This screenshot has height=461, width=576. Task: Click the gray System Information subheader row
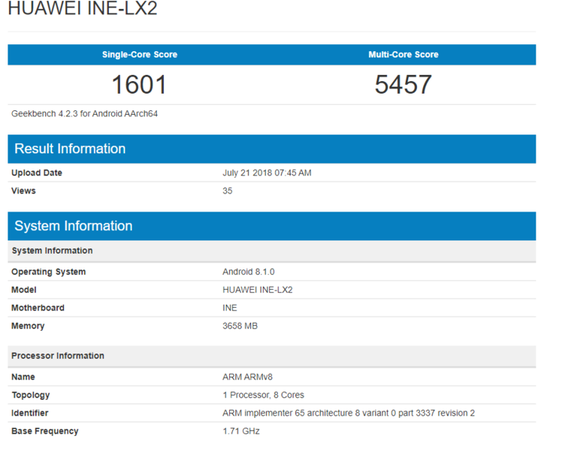pos(272,251)
